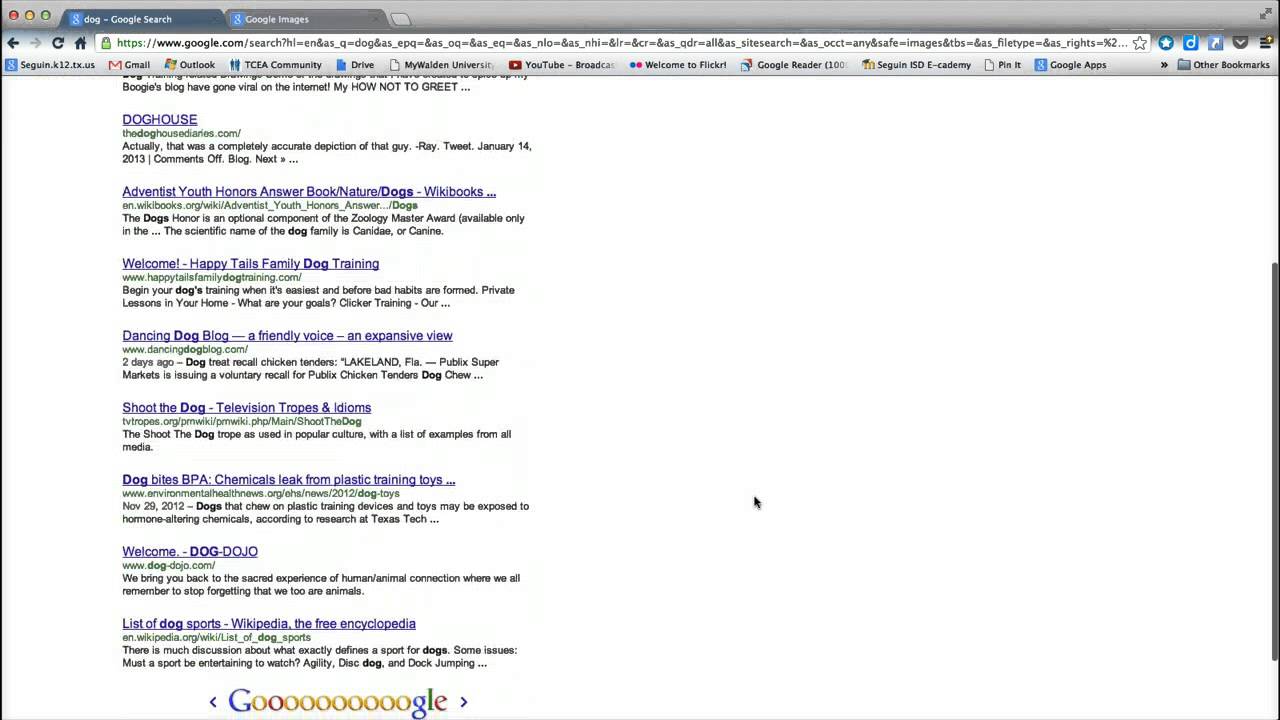
Task: Bookmark this page with the star icon
Action: (1139, 43)
